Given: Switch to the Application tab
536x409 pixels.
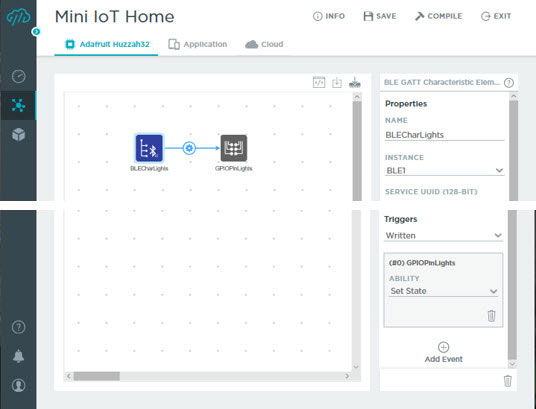Looking at the screenshot, I should point(198,44).
